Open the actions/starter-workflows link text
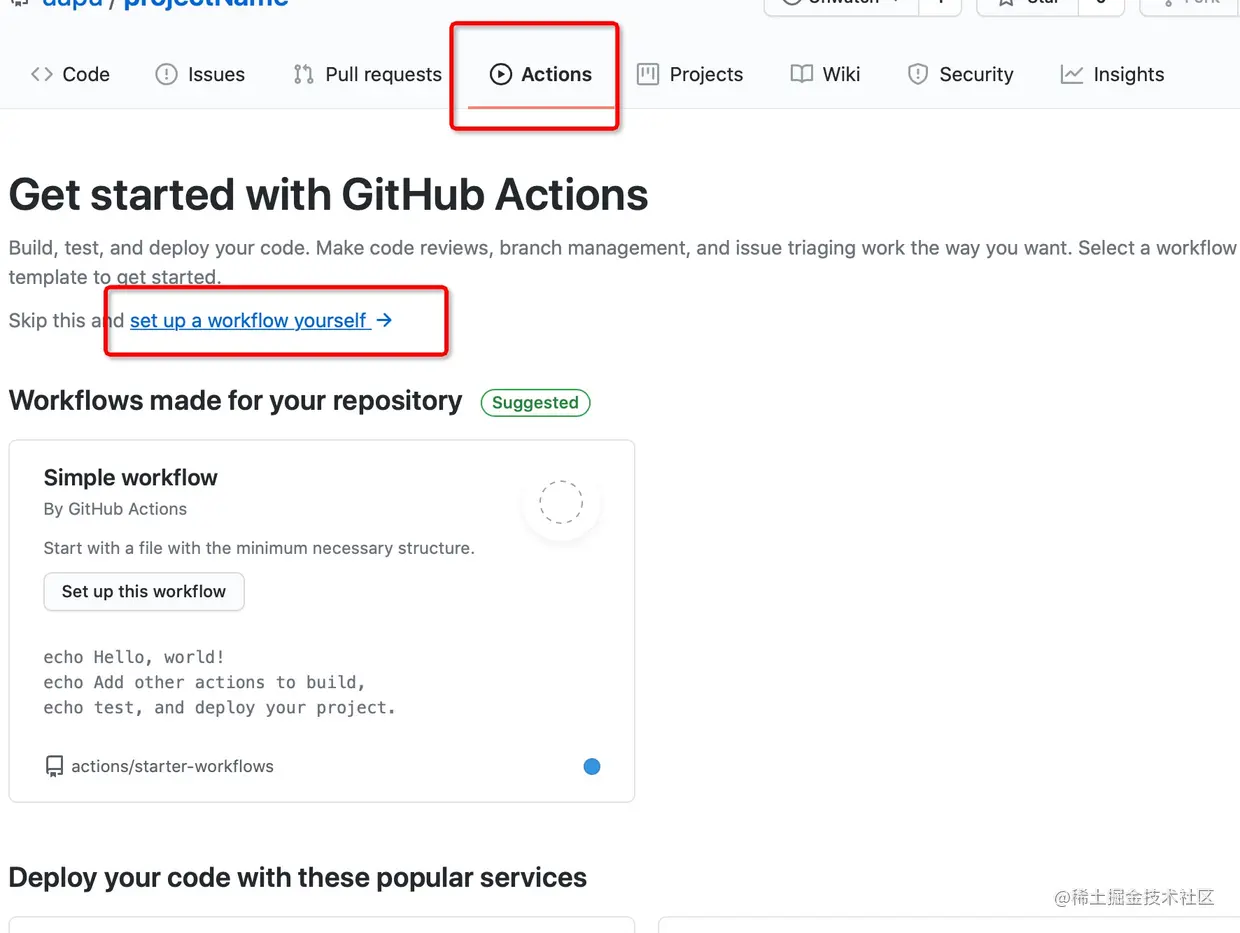The height and width of the screenshot is (933, 1240). 172,767
